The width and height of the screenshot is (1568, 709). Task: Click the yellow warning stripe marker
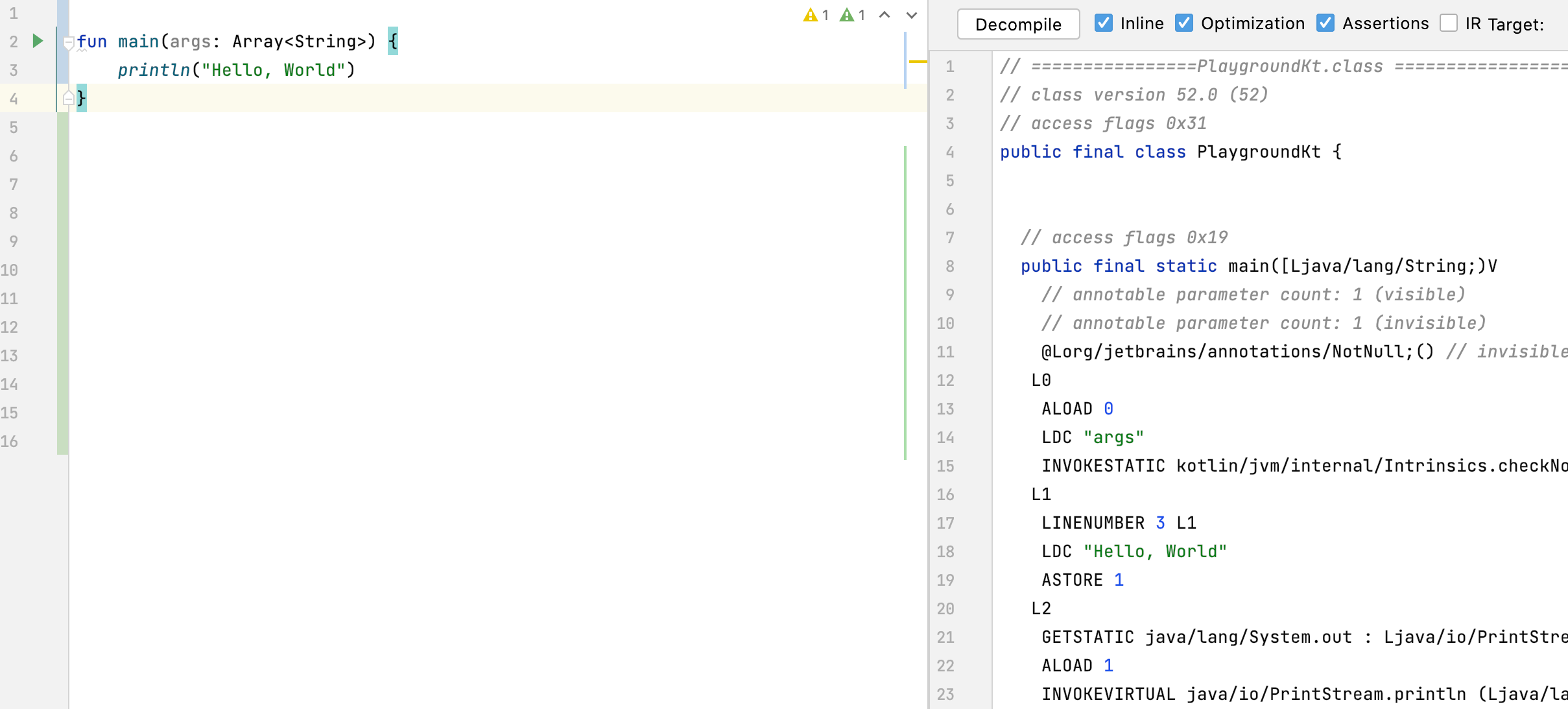tap(918, 62)
